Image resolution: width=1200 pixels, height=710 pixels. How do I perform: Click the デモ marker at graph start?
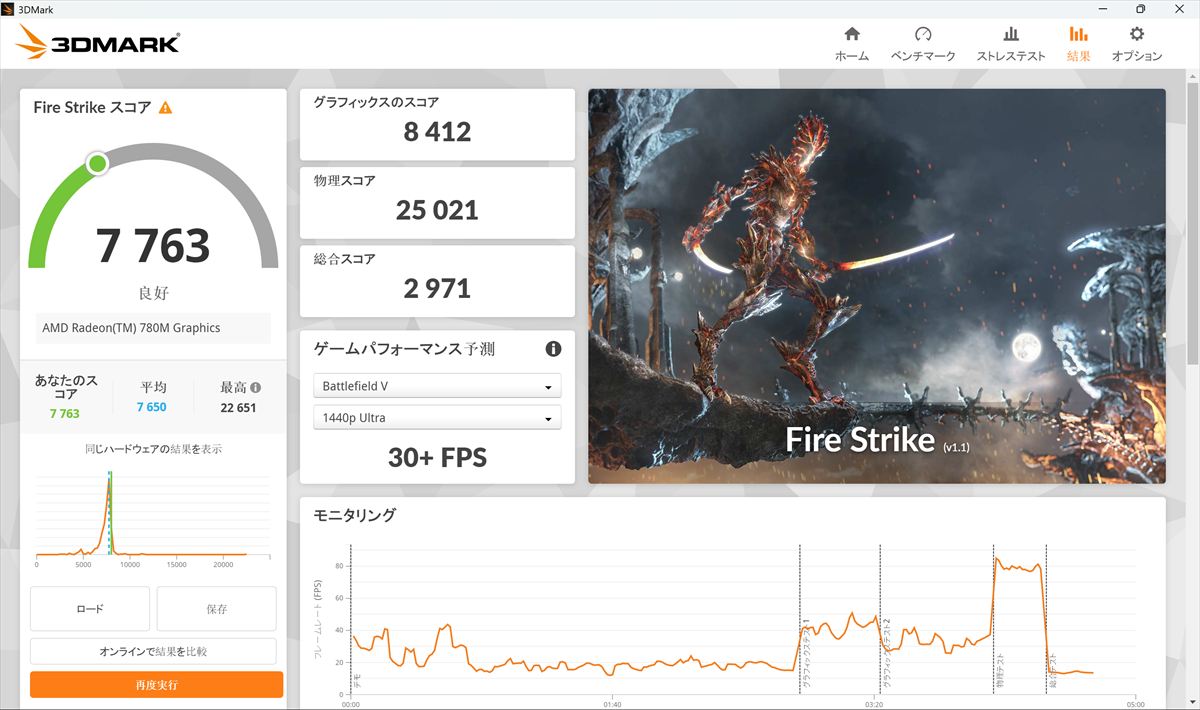[356, 682]
